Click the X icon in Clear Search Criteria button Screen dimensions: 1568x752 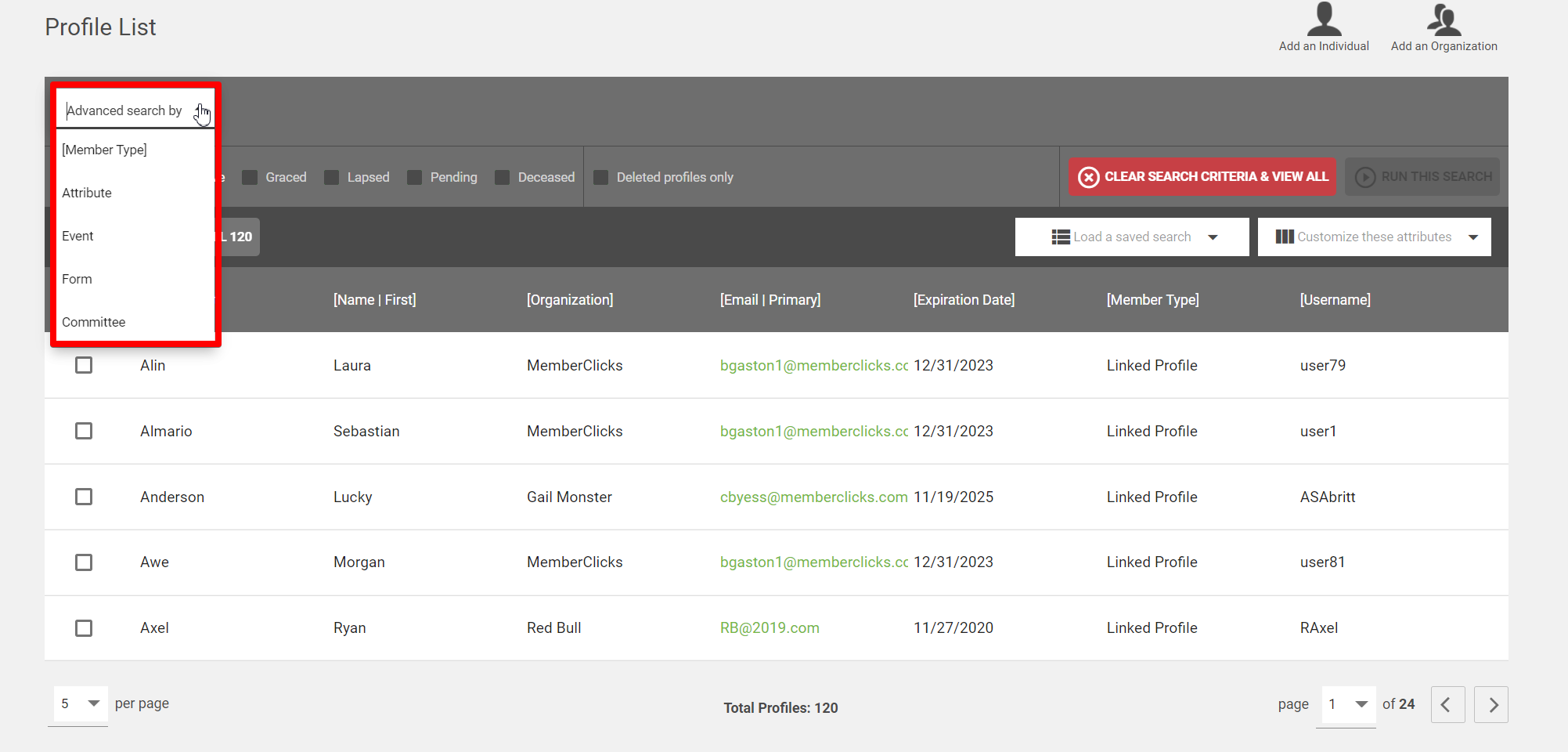pyautogui.click(x=1088, y=177)
